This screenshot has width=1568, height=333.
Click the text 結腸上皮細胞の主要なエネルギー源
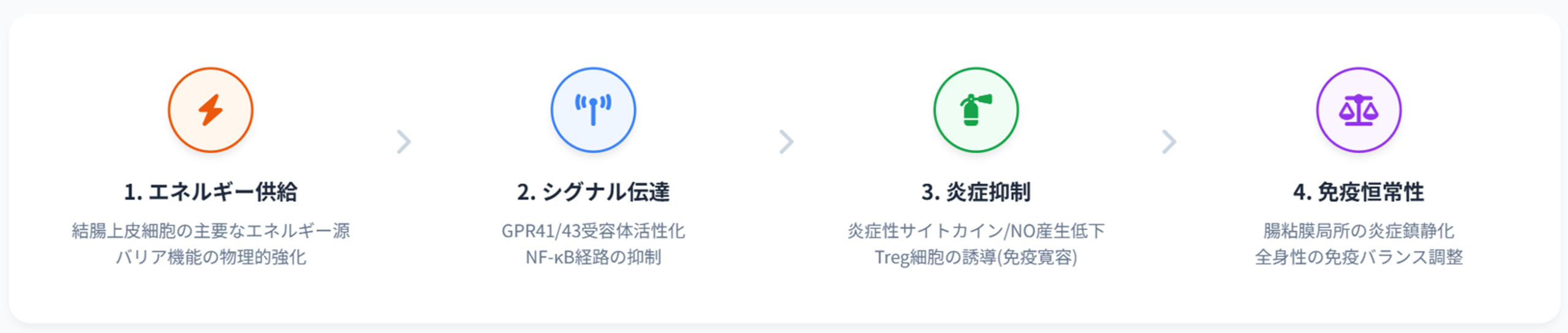(x=211, y=231)
